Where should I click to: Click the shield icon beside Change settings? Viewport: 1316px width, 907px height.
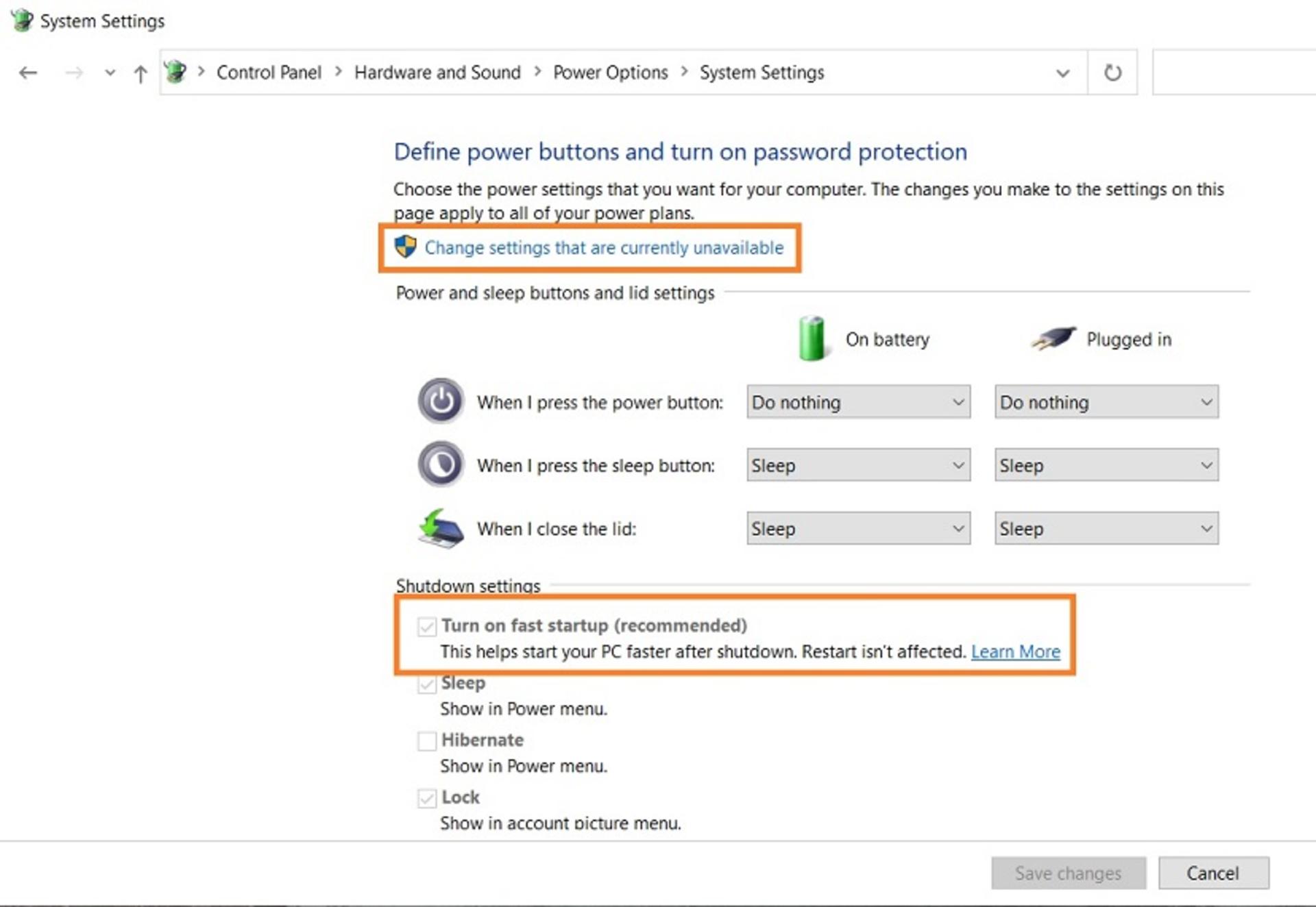(406, 247)
